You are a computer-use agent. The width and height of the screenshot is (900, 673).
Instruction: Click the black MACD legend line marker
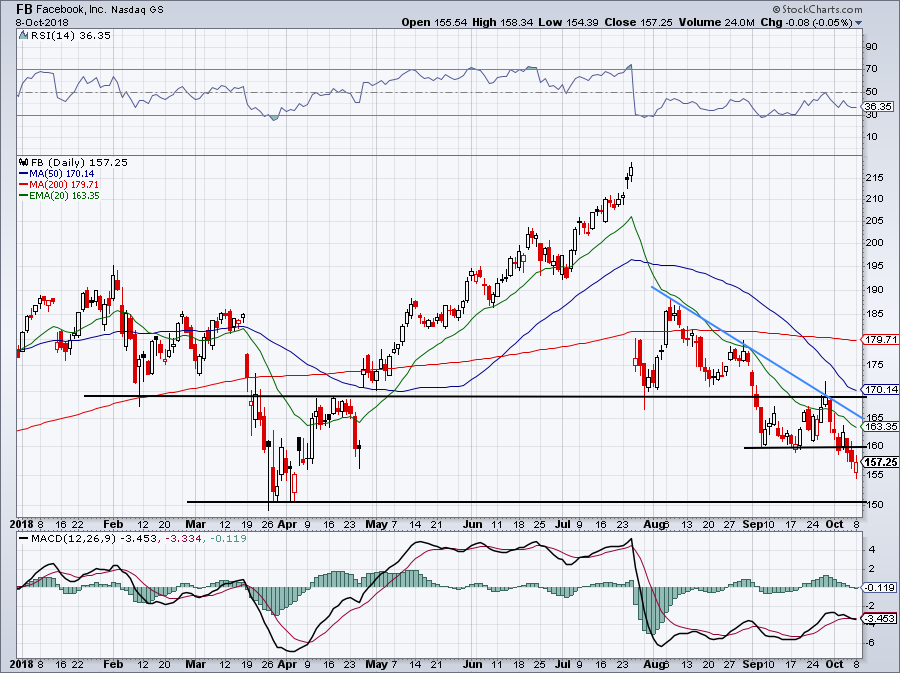(24, 539)
